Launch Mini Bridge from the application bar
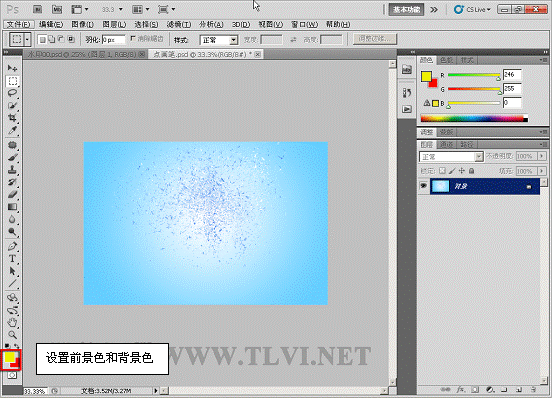Image resolution: width=552 pixels, height=398 pixels. click(x=57, y=10)
